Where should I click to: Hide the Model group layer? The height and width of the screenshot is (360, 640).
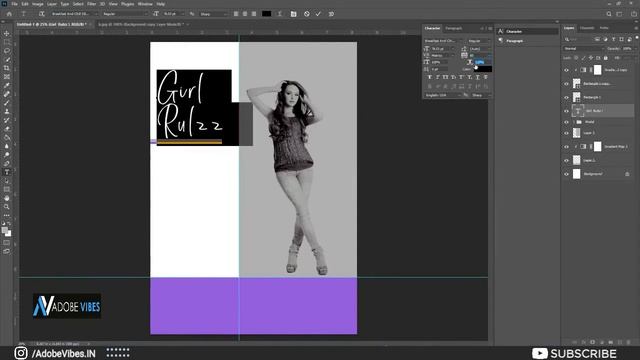[x=566, y=122]
